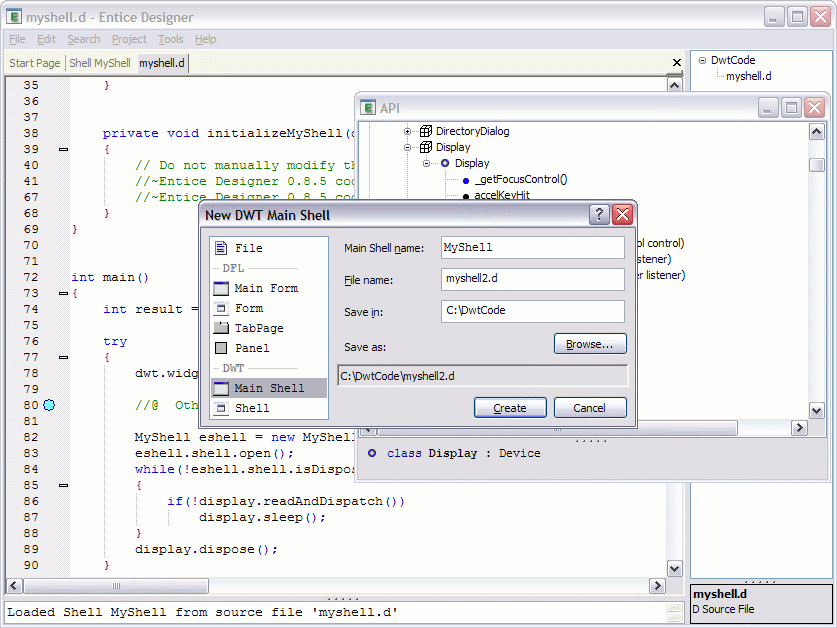Fold the while block at line 85

pyautogui.click(x=64, y=485)
